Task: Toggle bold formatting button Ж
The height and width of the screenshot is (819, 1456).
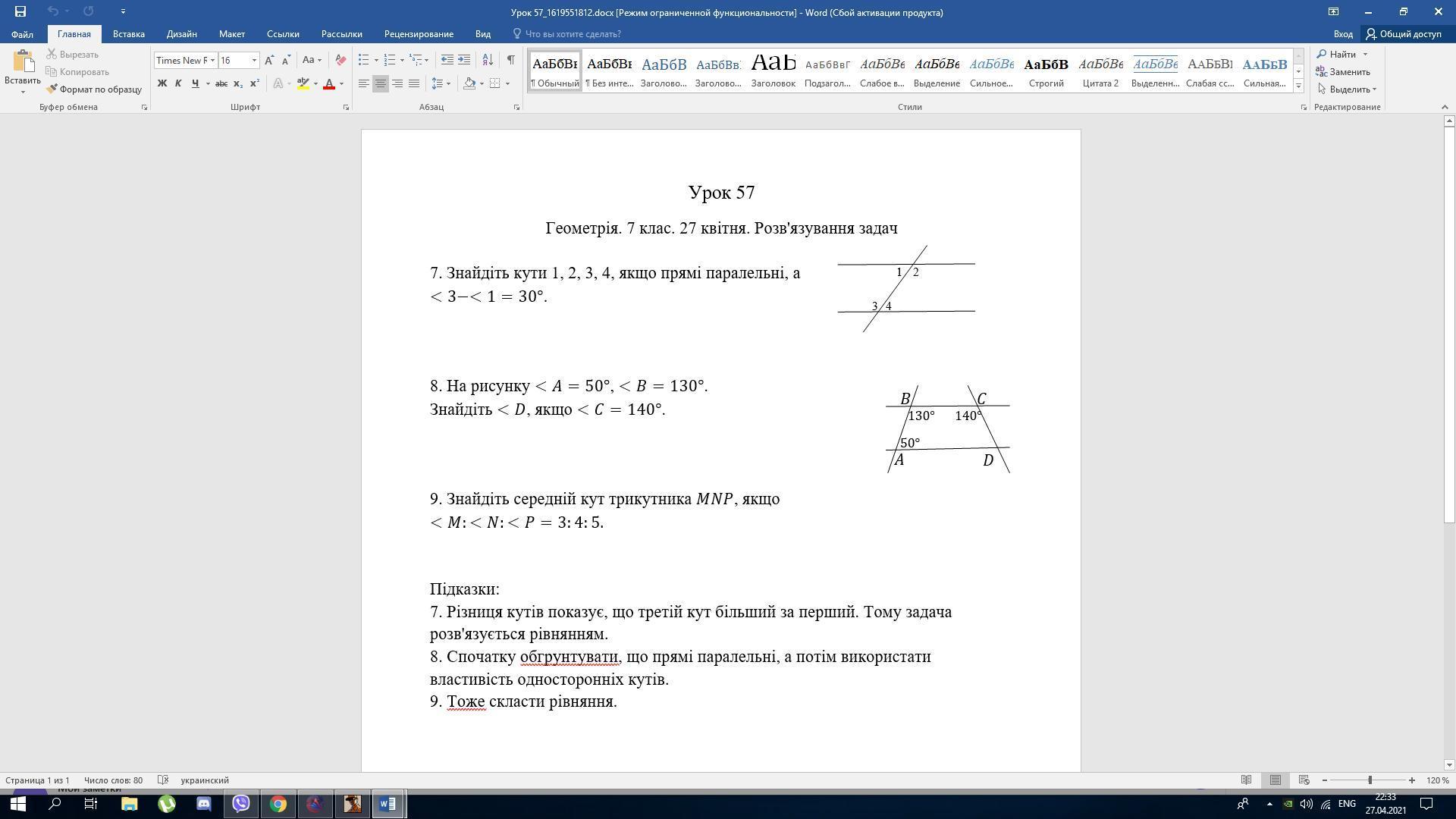Action: coord(162,83)
